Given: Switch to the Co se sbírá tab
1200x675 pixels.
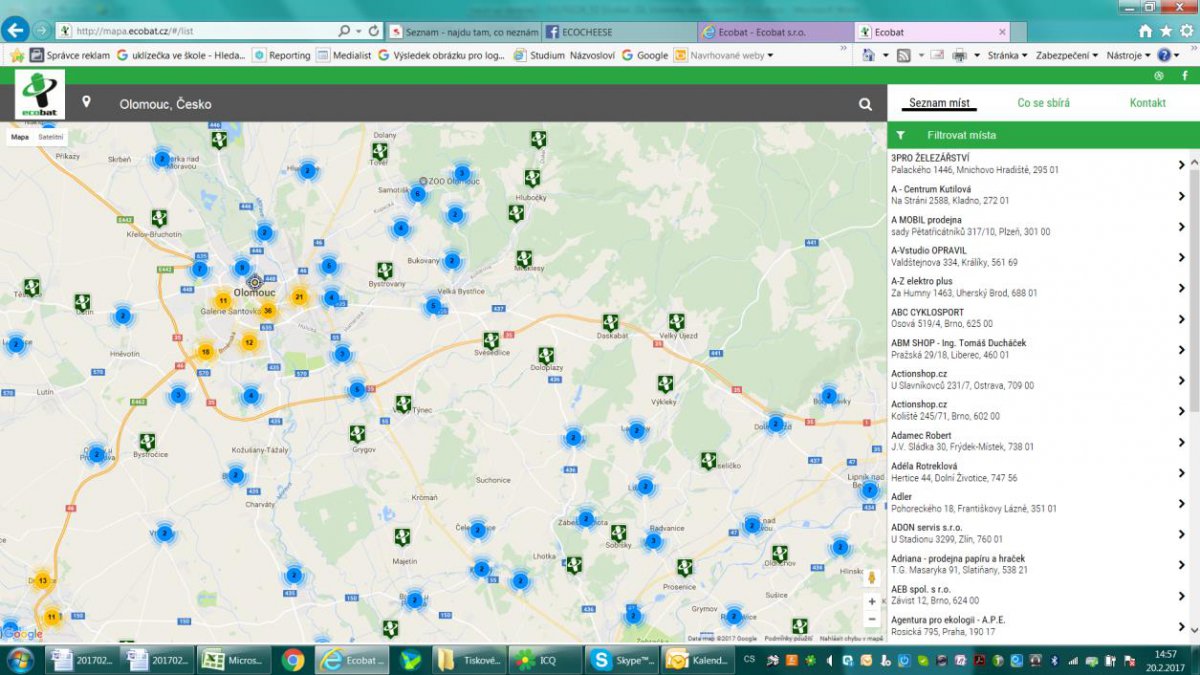Looking at the screenshot, I should coord(1043,103).
